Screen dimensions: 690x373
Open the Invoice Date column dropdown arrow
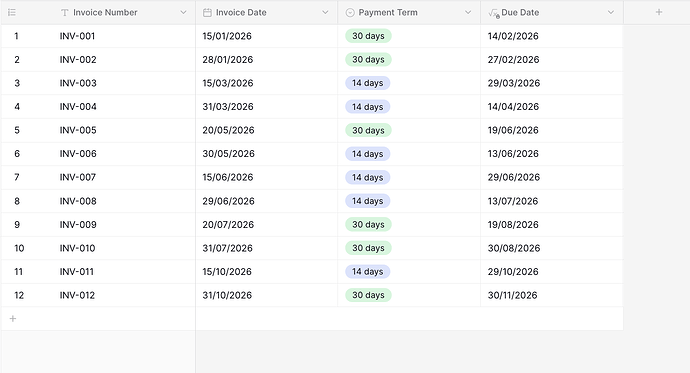click(x=325, y=12)
